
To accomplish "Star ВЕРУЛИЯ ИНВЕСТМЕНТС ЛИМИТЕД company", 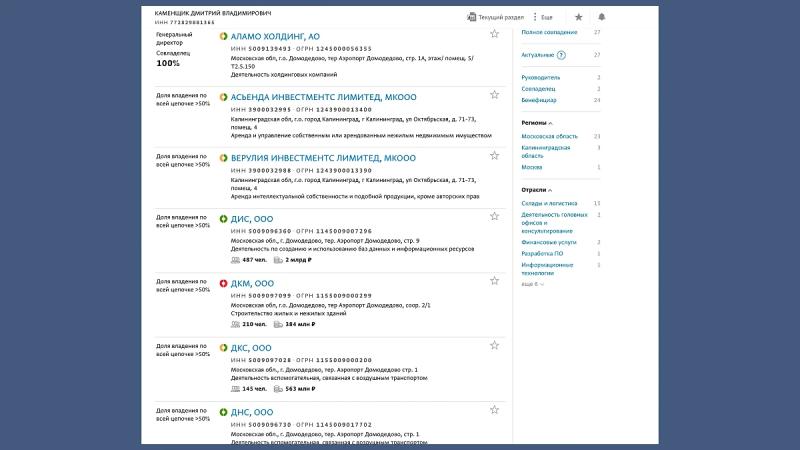I will click(x=494, y=156).
